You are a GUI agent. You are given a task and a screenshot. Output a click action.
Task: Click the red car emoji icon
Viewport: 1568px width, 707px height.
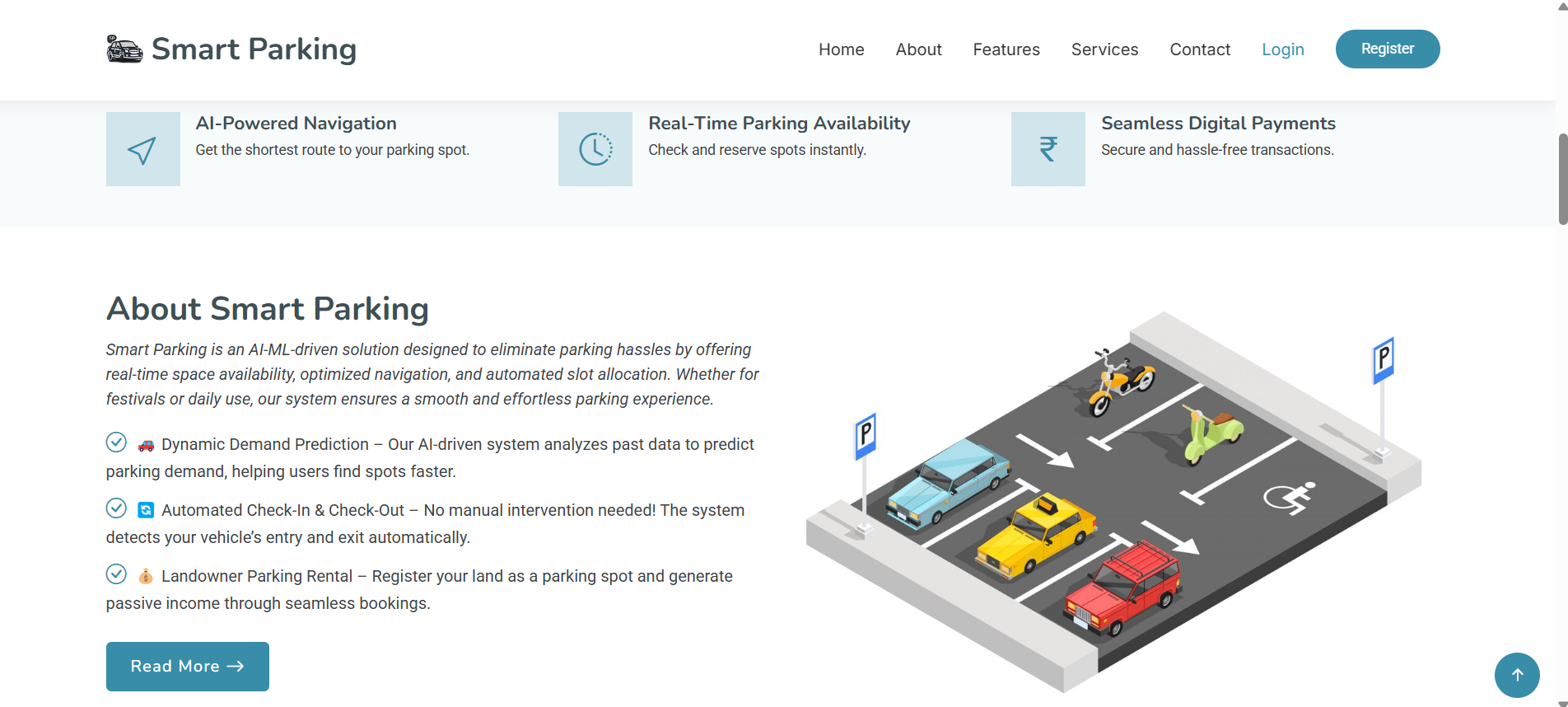click(x=146, y=445)
